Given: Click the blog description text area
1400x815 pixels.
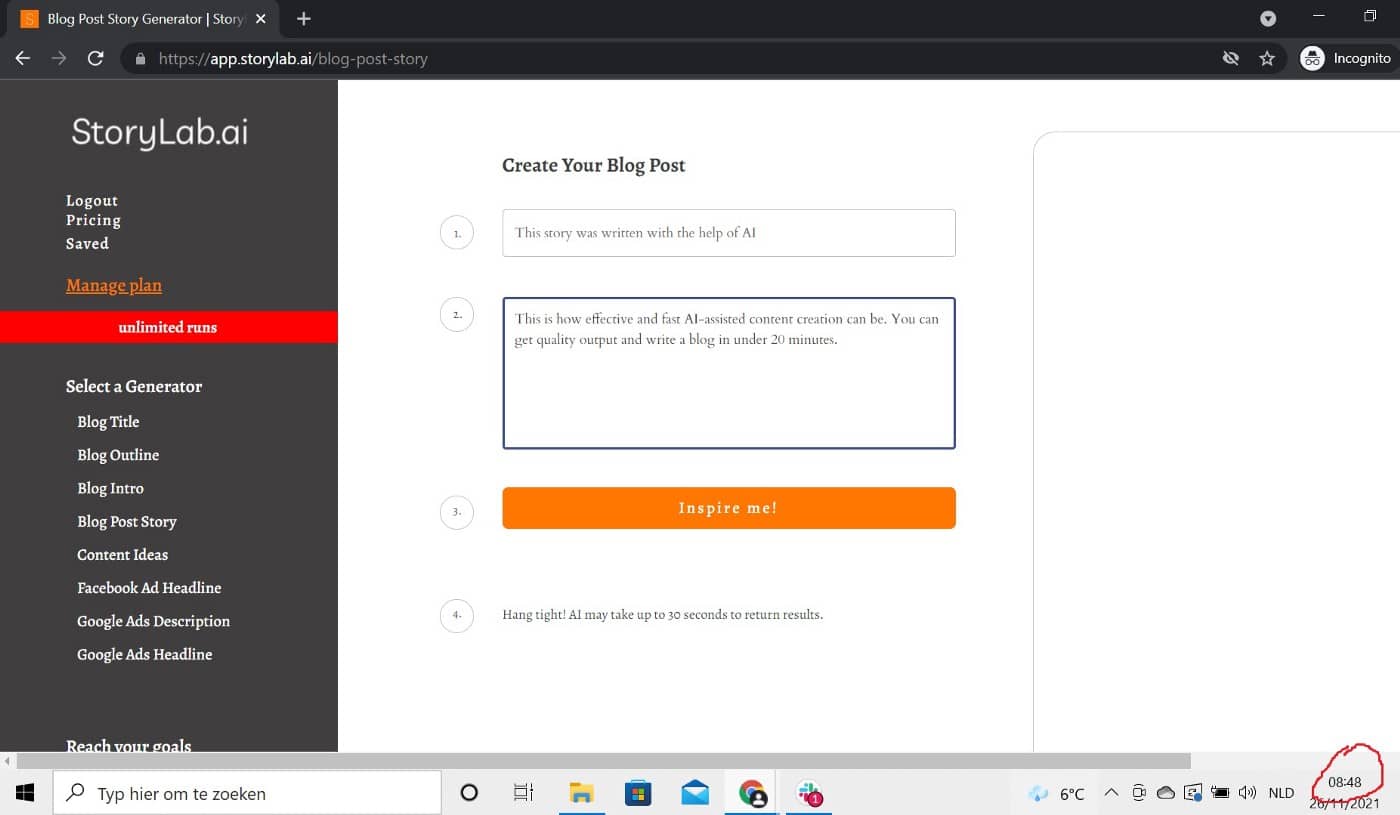Looking at the screenshot, I should click(x=729, y=373).
